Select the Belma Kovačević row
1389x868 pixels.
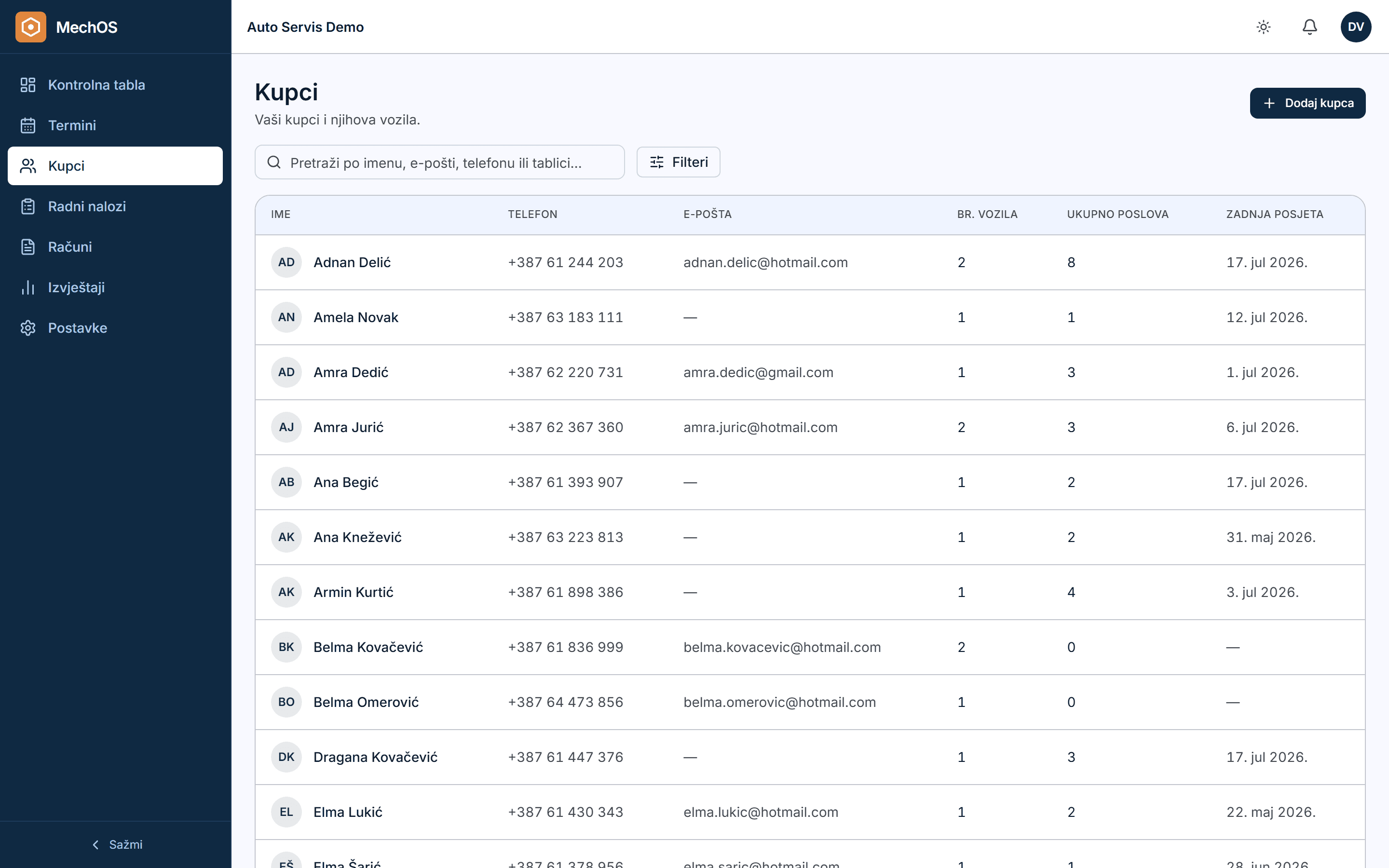pos(810,647)
